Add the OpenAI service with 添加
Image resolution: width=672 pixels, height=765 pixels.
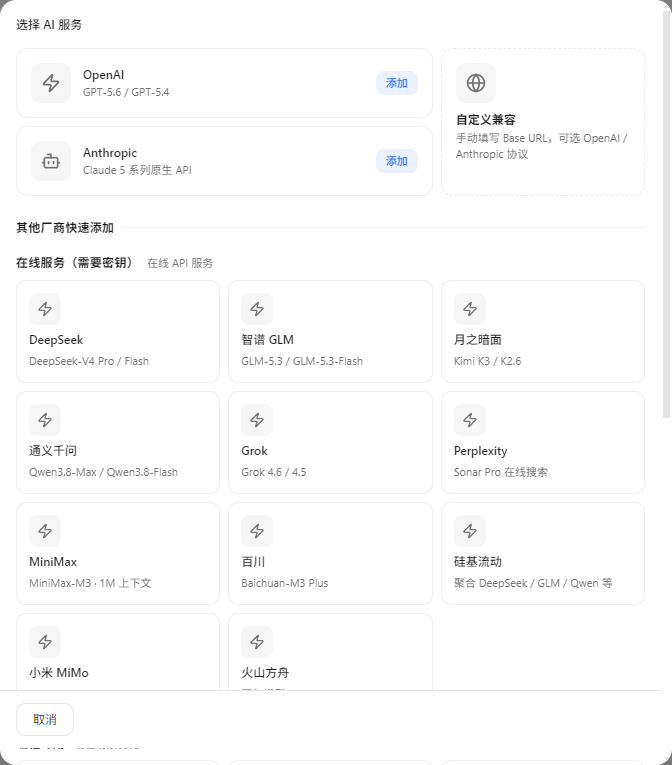(x=397, y=83)
